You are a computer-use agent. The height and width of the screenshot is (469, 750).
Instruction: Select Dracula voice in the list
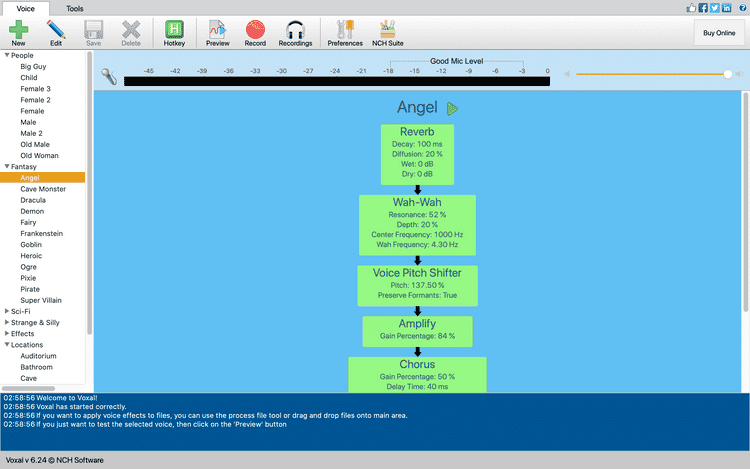coord(35,200)
